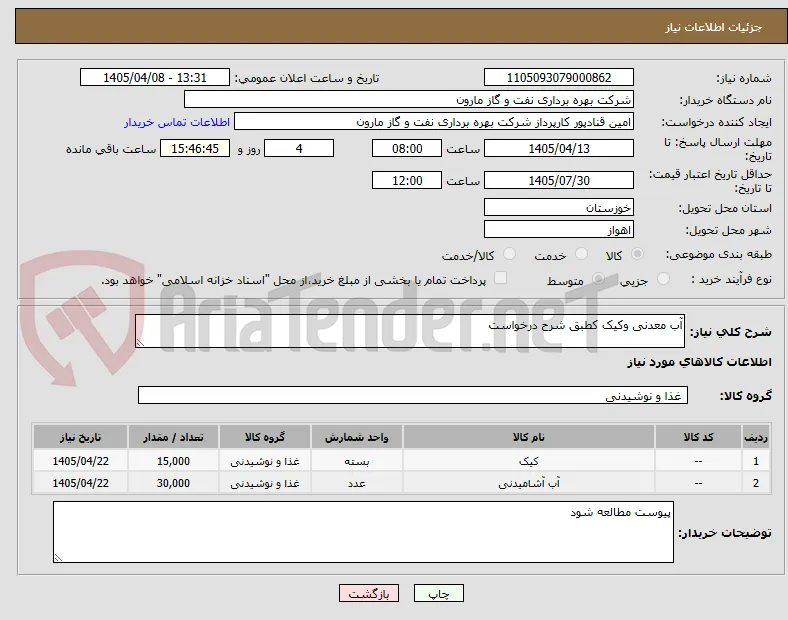This screenshot has height=620, width=788.
Task: Click the اطلاعات کالاهای مورد نیاز section heading
Action: (x=699, y=362)
